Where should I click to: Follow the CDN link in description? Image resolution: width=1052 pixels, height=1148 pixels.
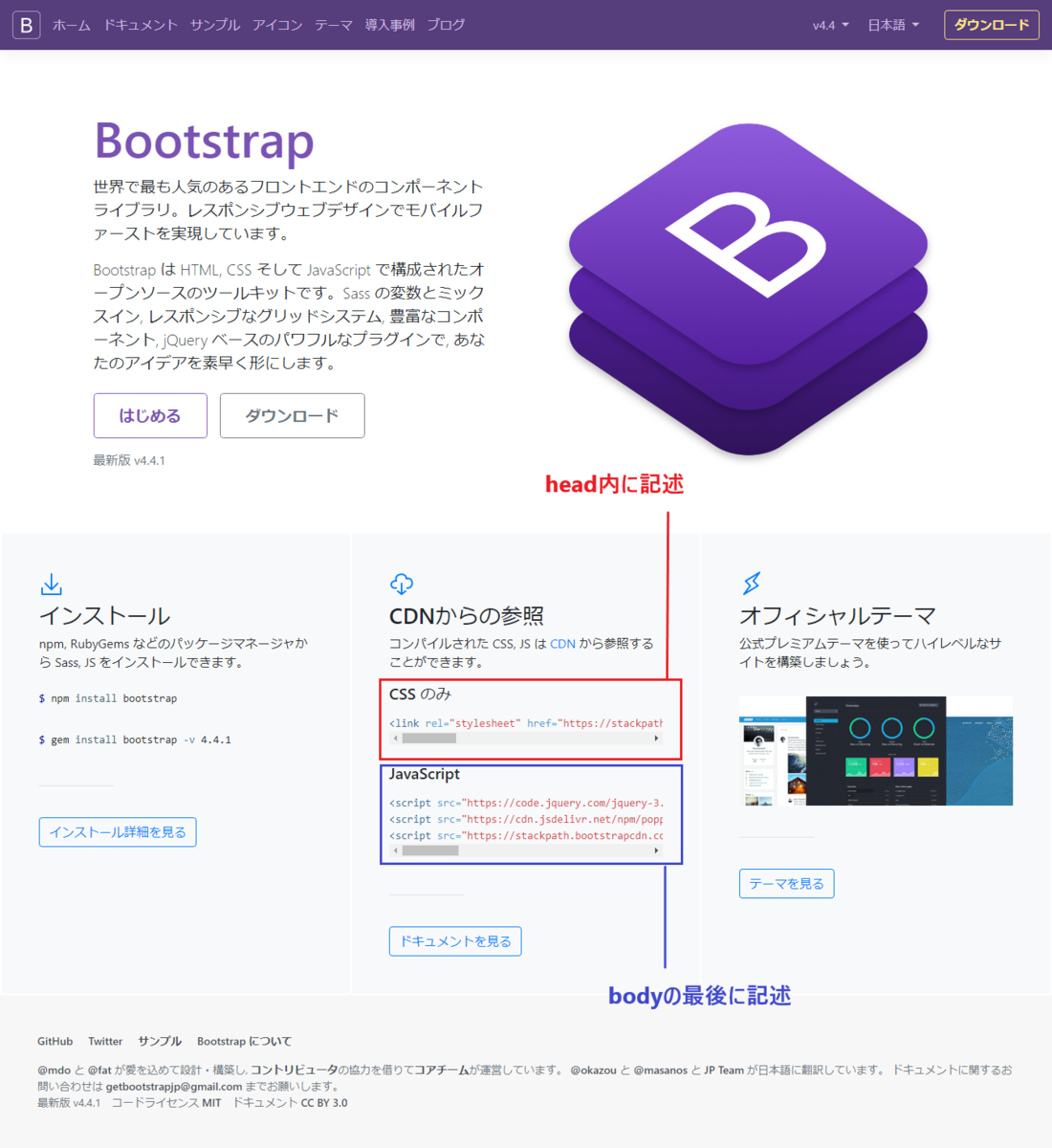(x=562, y=644)
